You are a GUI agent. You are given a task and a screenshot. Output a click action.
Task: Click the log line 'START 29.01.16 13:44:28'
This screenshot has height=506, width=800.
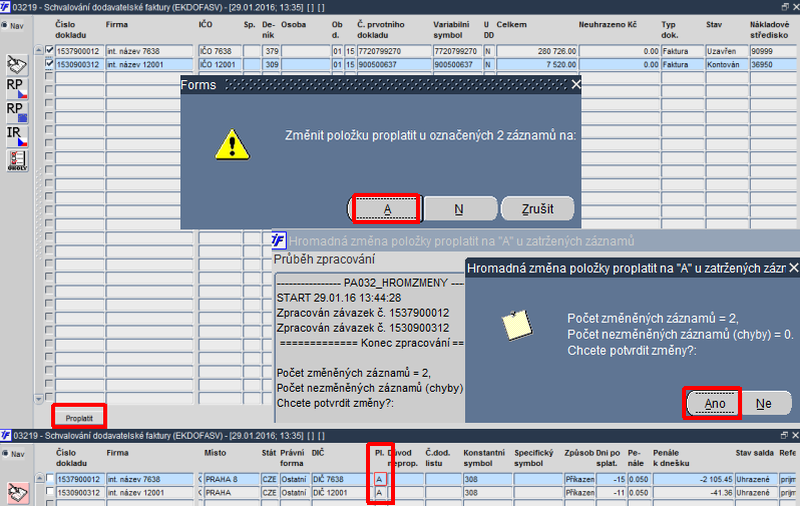339,298
